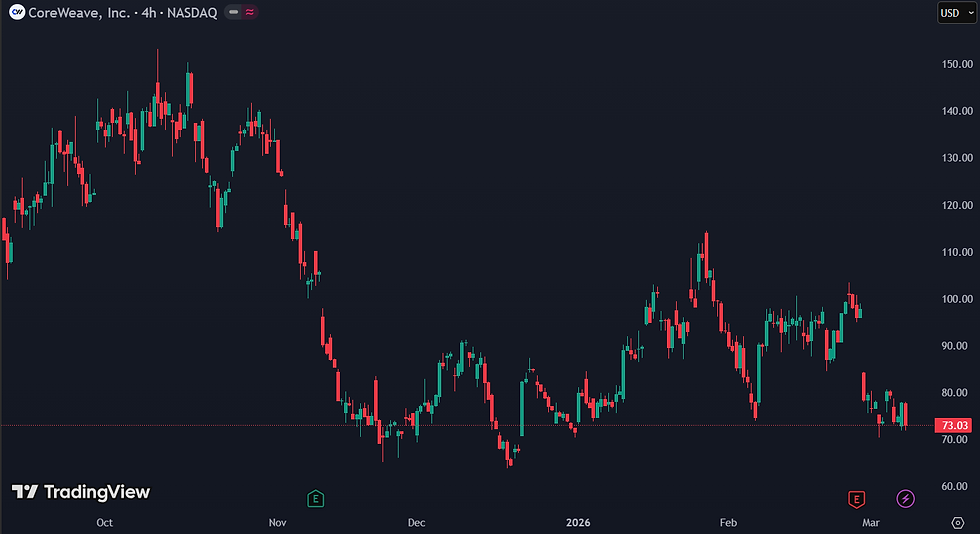The height and width of the screenshot is (534, 980).
Task: Click the 100.00 price axis label
Action: 957,299
